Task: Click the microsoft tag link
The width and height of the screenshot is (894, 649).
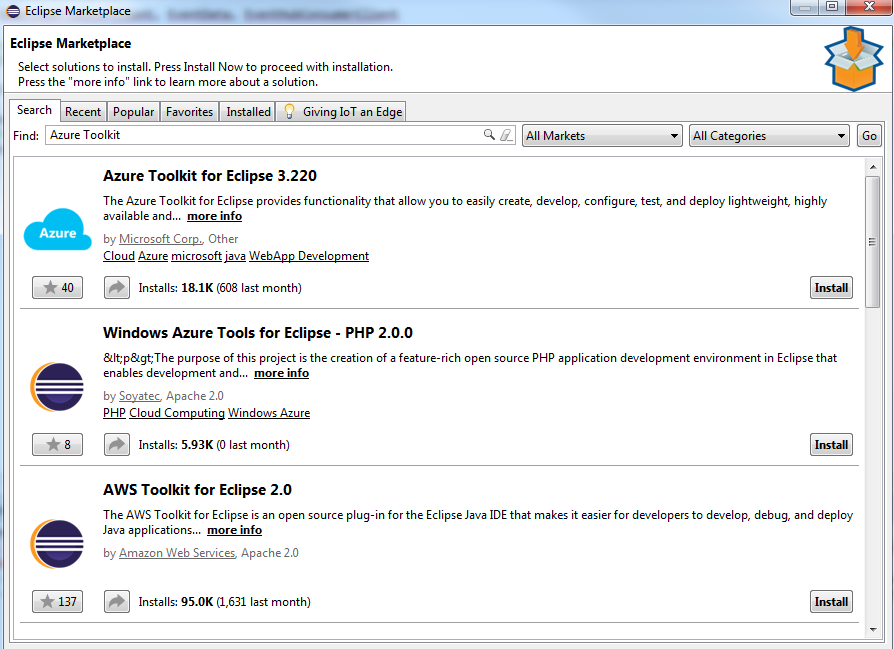Action: [x=196, y=256]
